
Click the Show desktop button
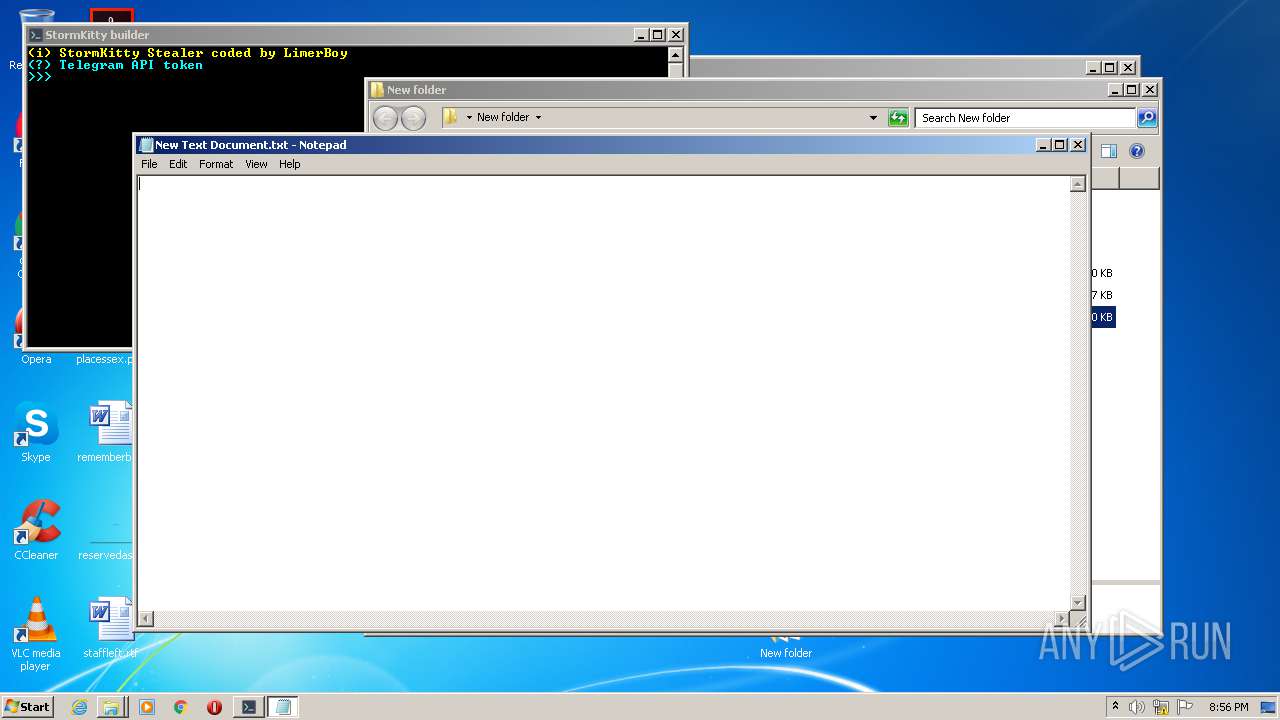pyautogui.click(x=1268, y=707)
